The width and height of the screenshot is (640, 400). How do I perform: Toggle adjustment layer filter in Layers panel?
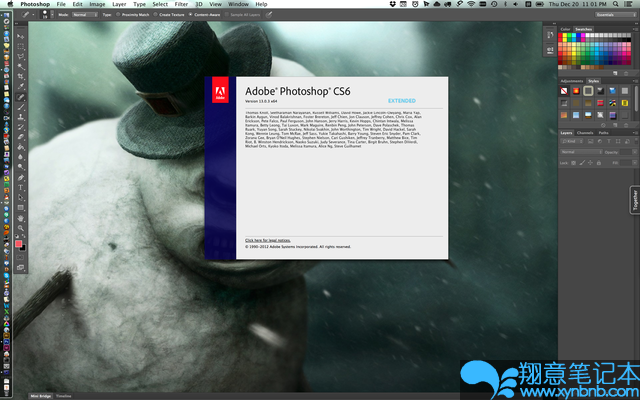600,141
